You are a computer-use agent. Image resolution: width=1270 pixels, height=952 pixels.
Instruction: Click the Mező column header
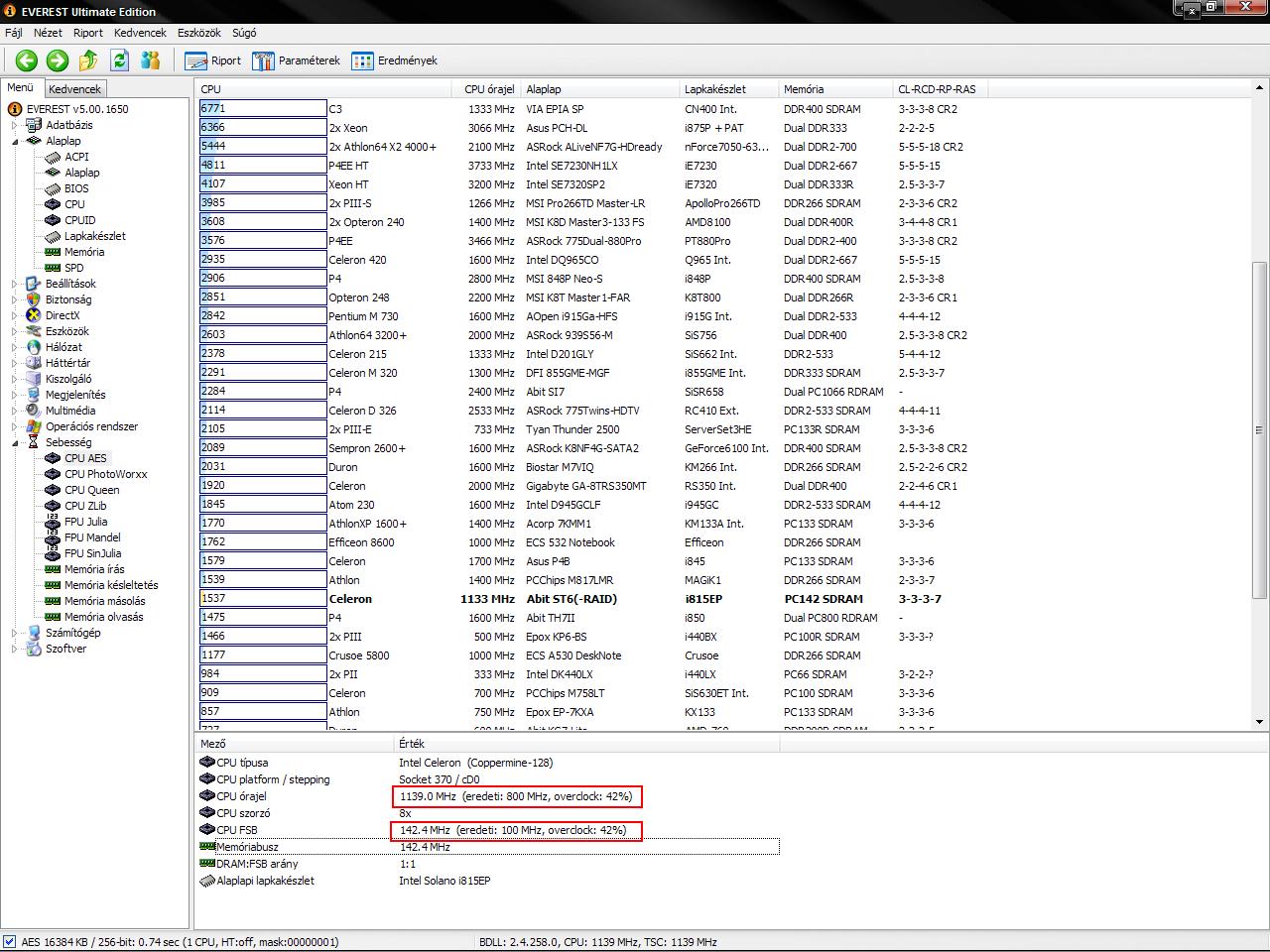[x=295, y=744]
